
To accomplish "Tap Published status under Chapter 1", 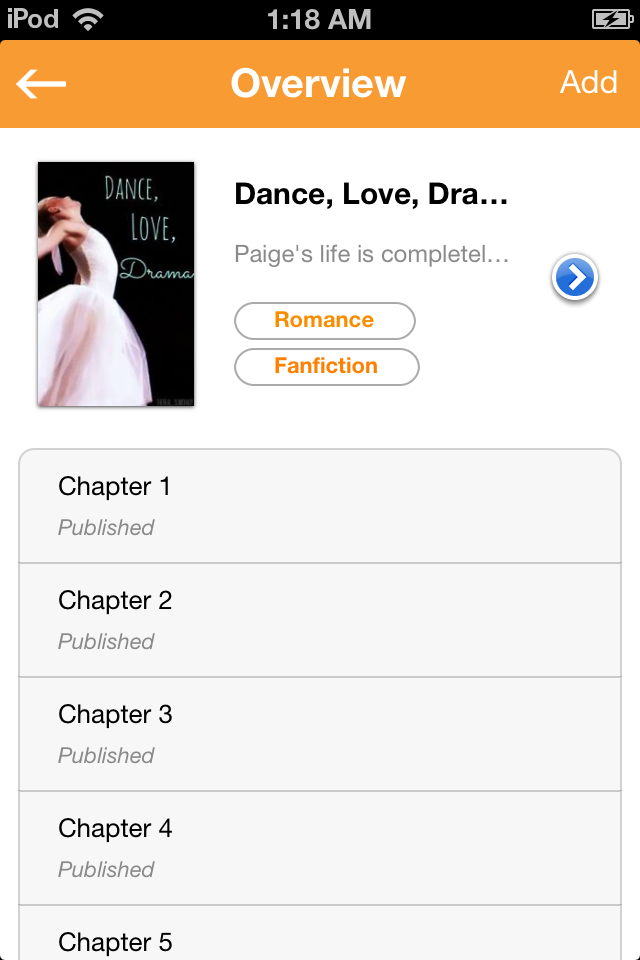I will [x=106, y=528].
